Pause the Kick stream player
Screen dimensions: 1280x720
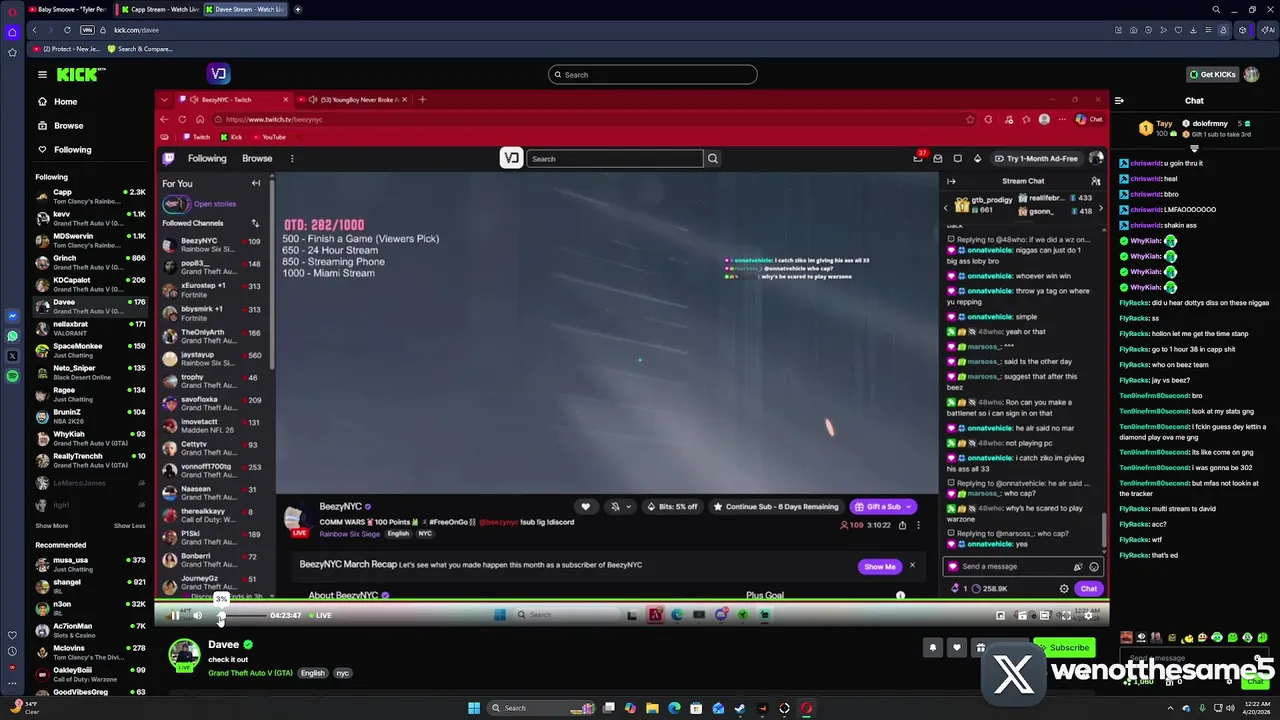pos(175,615)
